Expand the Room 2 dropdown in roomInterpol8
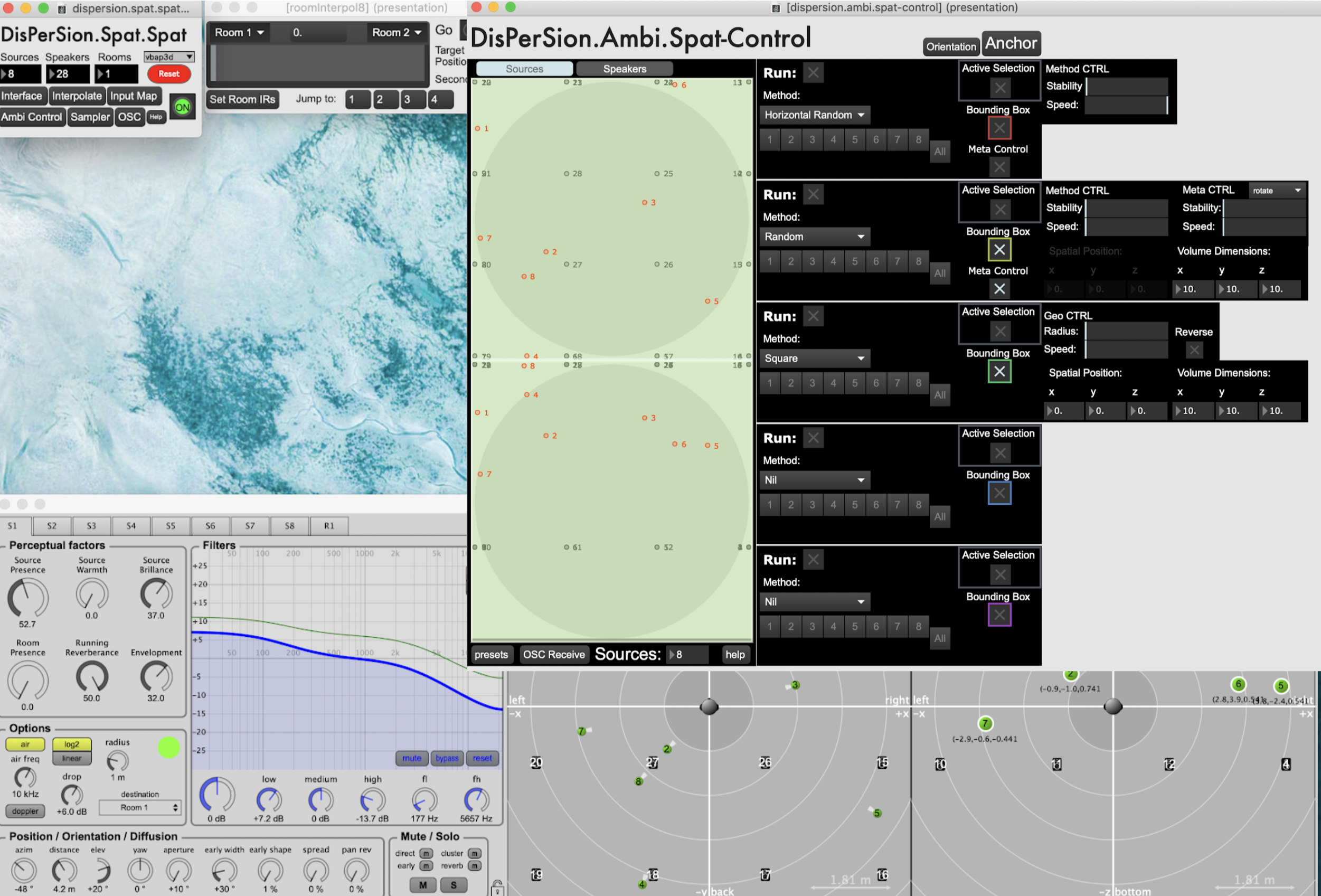This screenshot has width=1321, height=896. (x=397, y=32)
